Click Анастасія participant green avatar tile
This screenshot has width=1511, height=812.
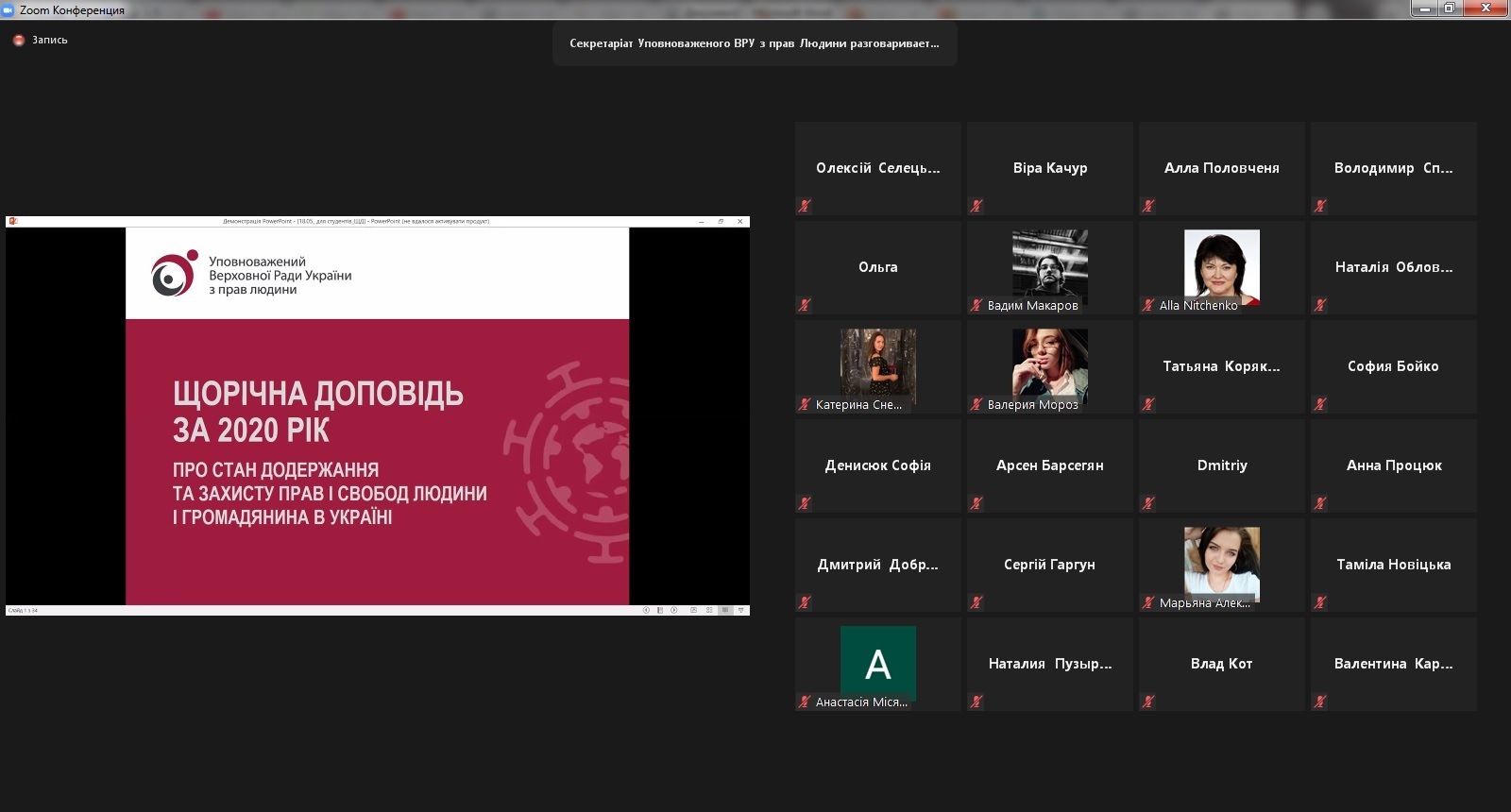tap(877, 663)
